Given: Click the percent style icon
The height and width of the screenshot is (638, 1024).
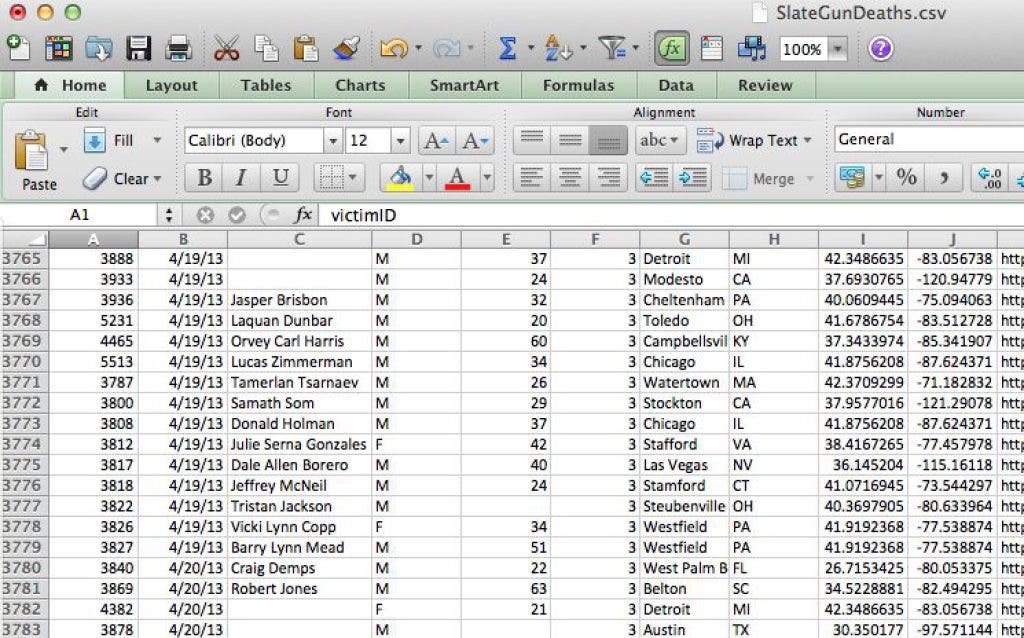Looking at the screenshot, I should point(906,178).
